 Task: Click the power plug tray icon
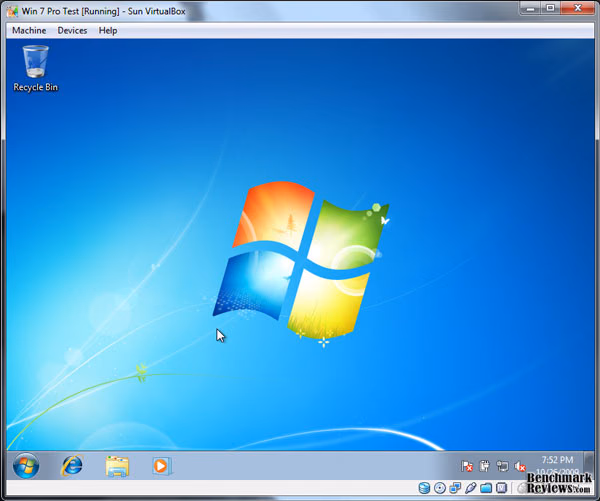(x=484, y=466)
